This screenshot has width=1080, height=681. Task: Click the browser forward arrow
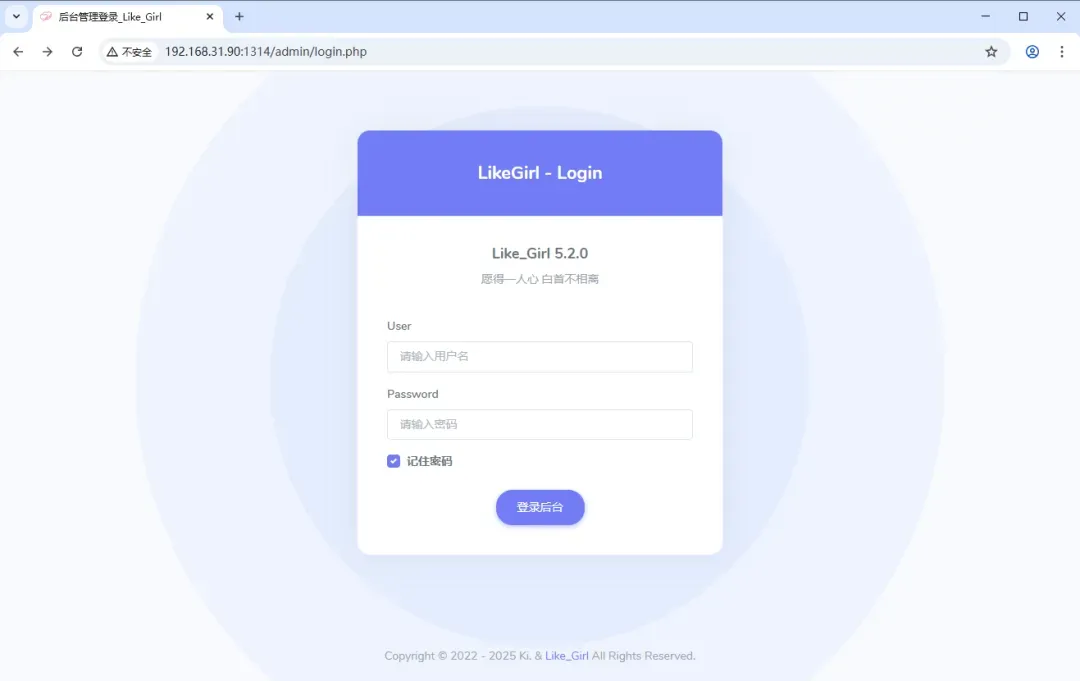click(48, 52)
